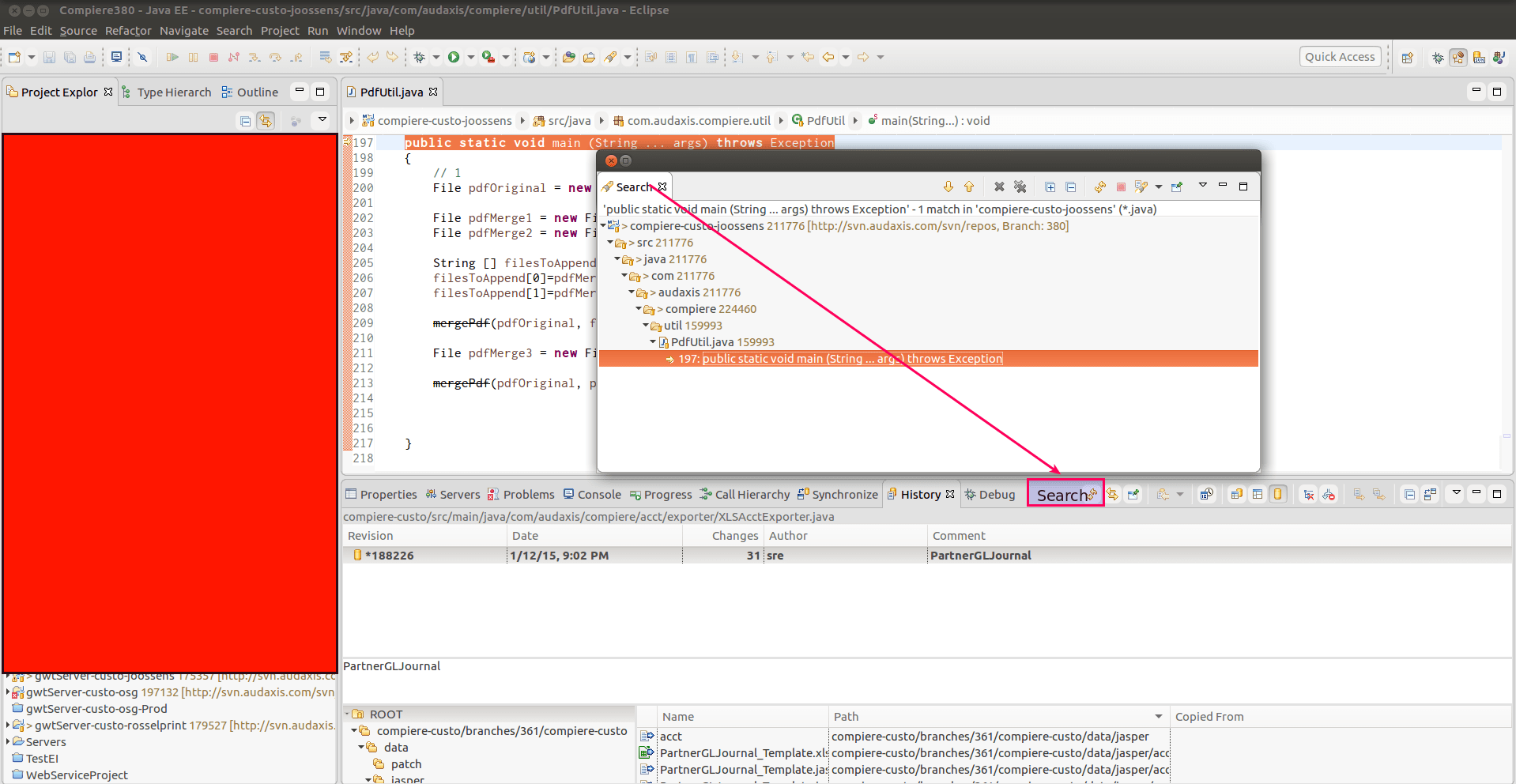Sort affected paths by the Path column header
The height and width of the screenshot is (784, 1516).
click(999, 717)
